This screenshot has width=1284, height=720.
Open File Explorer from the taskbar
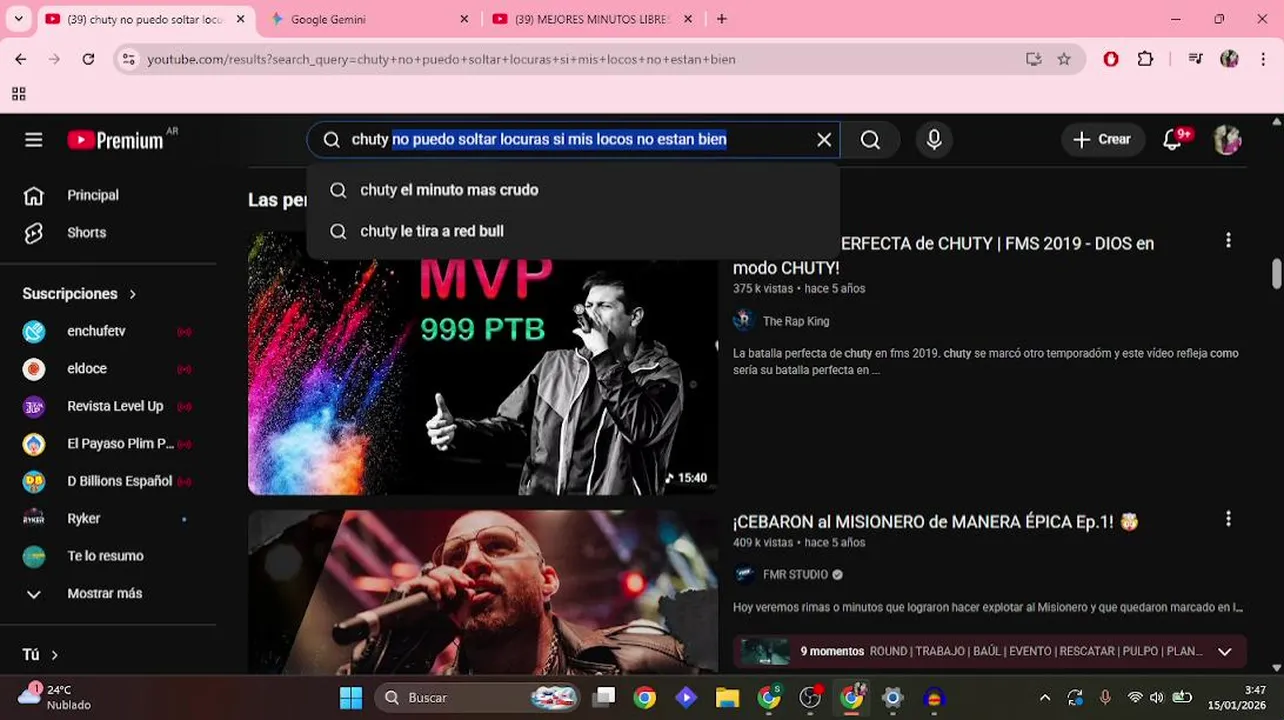[x=727, y=698]
